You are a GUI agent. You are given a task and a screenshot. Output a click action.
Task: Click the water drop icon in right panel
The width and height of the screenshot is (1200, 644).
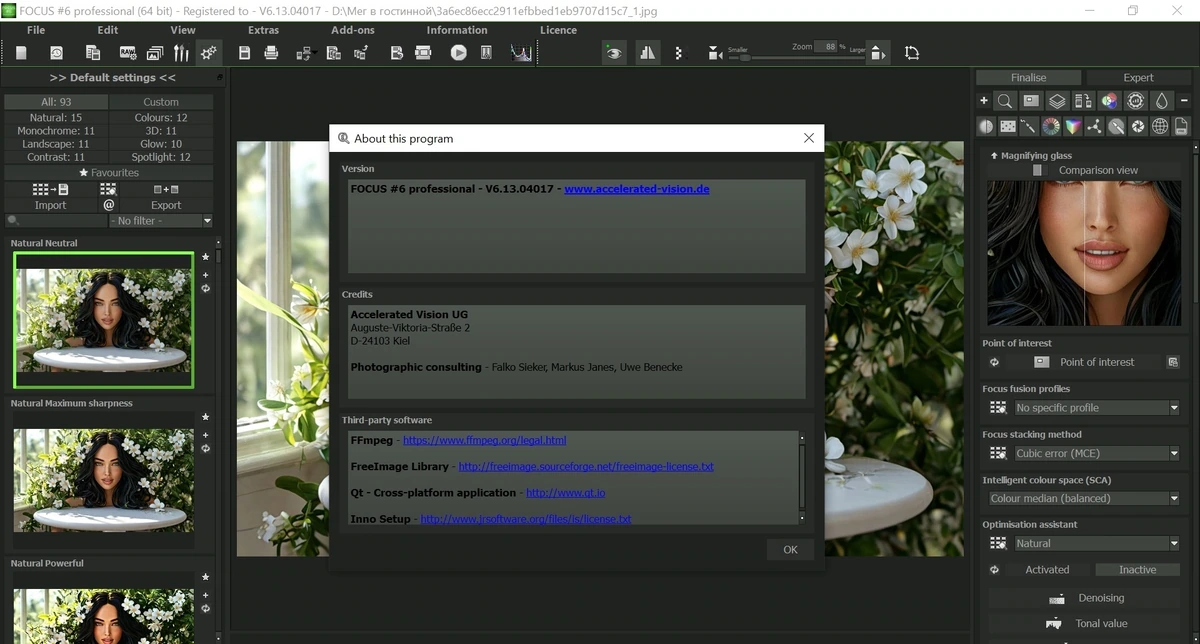(x=1161, y=101)
